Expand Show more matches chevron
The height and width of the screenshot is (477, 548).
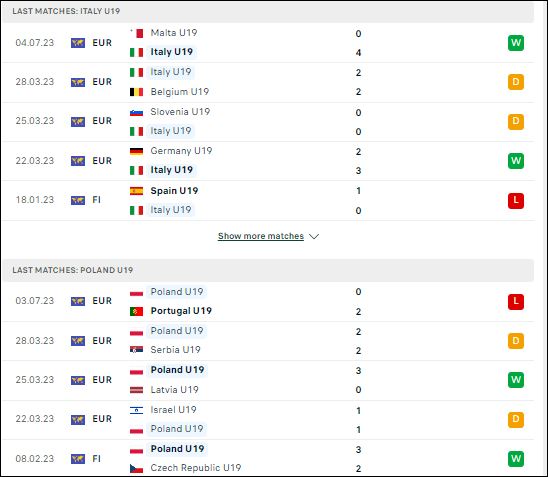(314, 237)
